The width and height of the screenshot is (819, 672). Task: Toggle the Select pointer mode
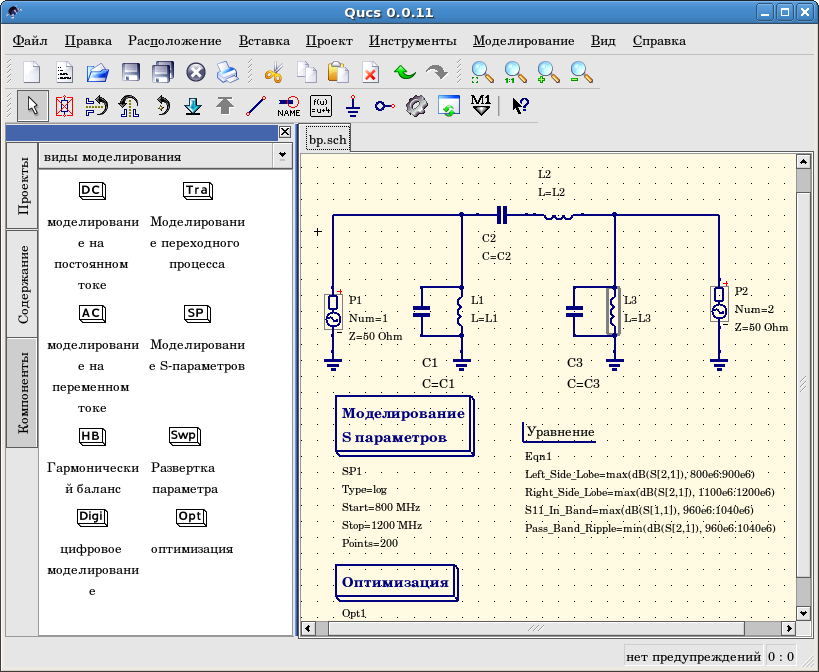tap(32, 105)
